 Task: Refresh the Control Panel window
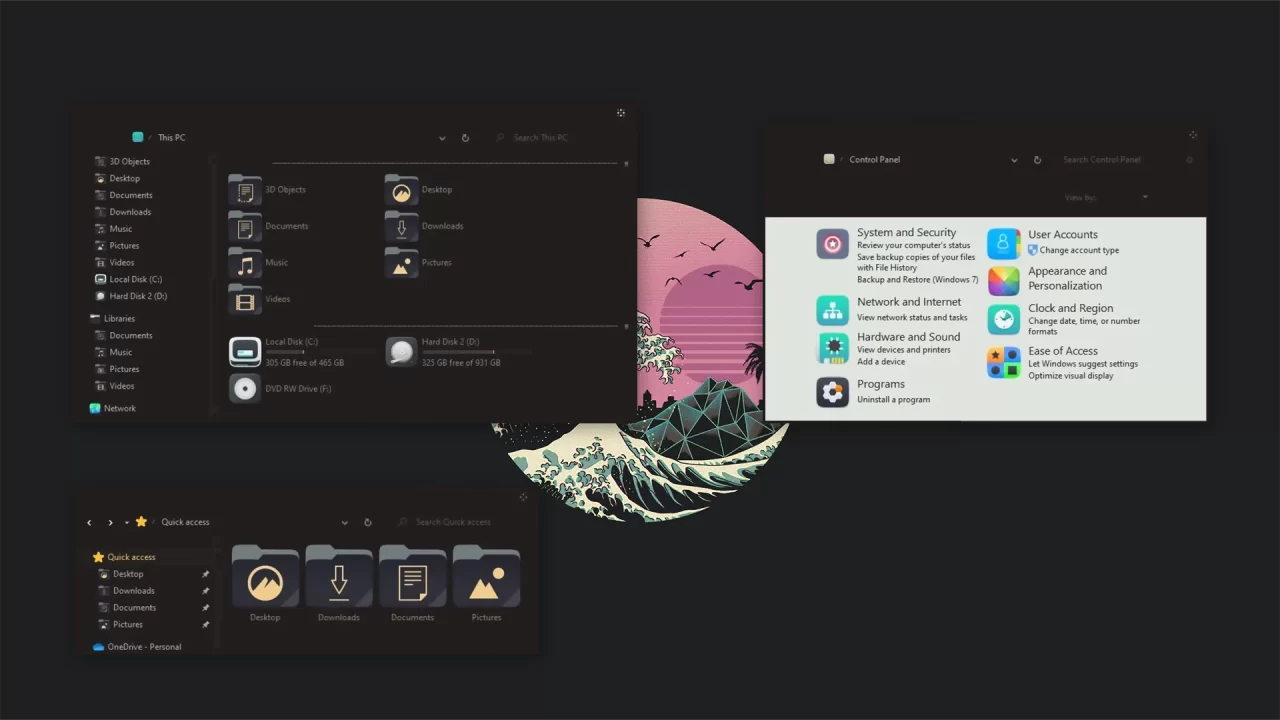point(1037,160)
